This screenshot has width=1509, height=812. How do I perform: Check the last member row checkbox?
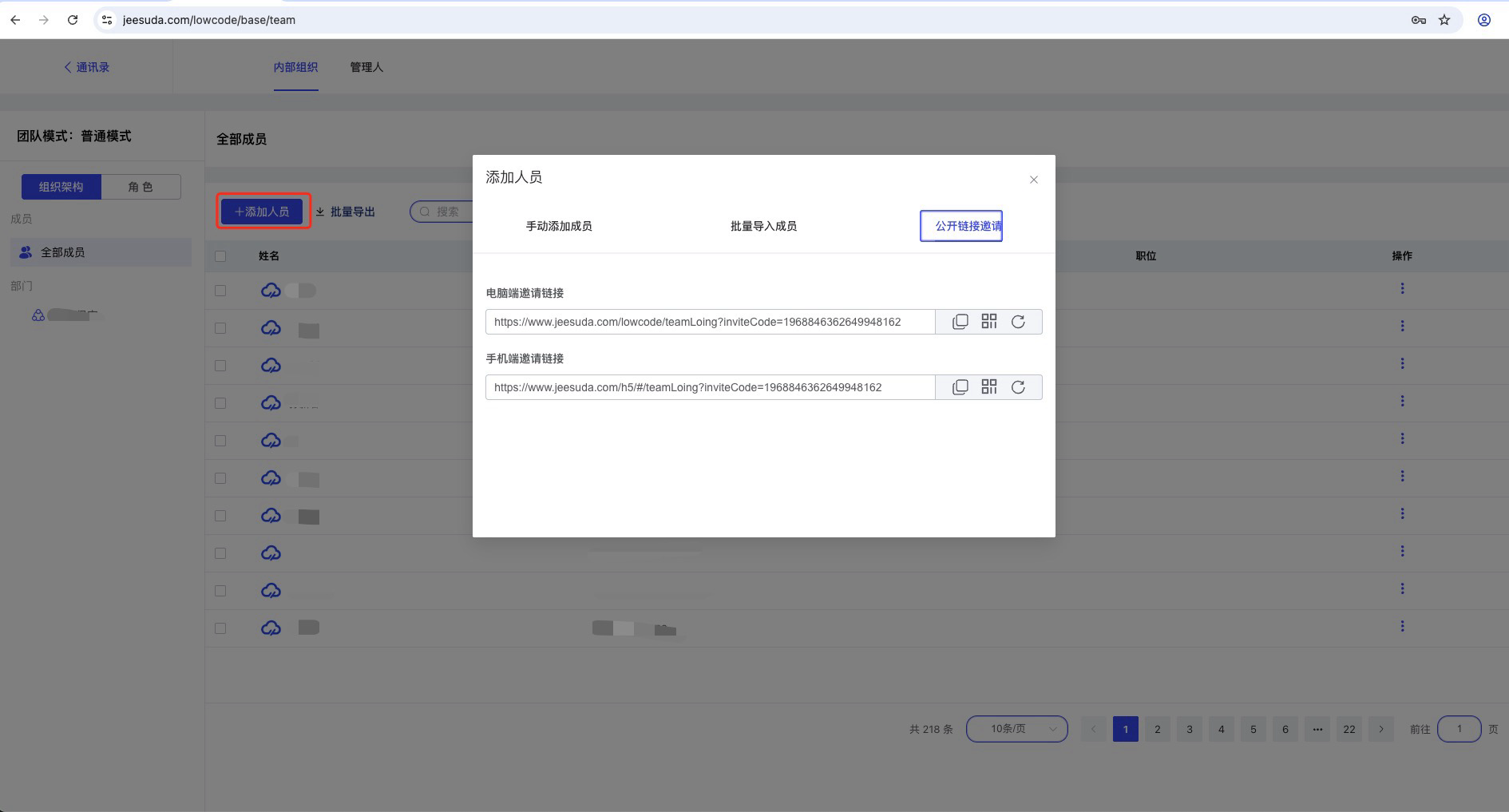point(220,628)
